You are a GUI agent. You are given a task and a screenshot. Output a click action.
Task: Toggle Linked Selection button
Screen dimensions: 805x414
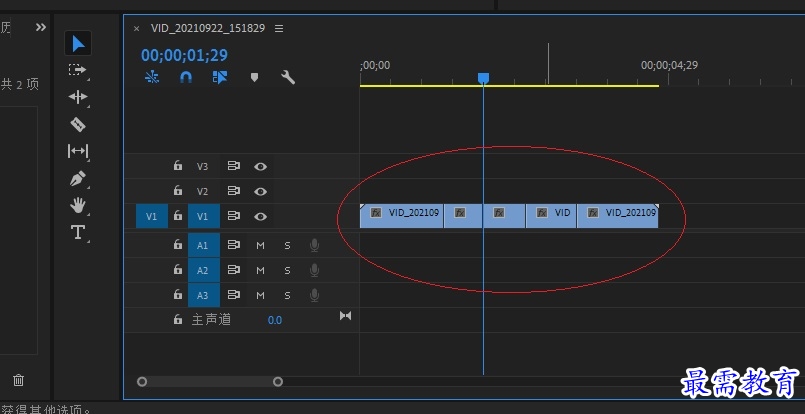pos(220,77)
